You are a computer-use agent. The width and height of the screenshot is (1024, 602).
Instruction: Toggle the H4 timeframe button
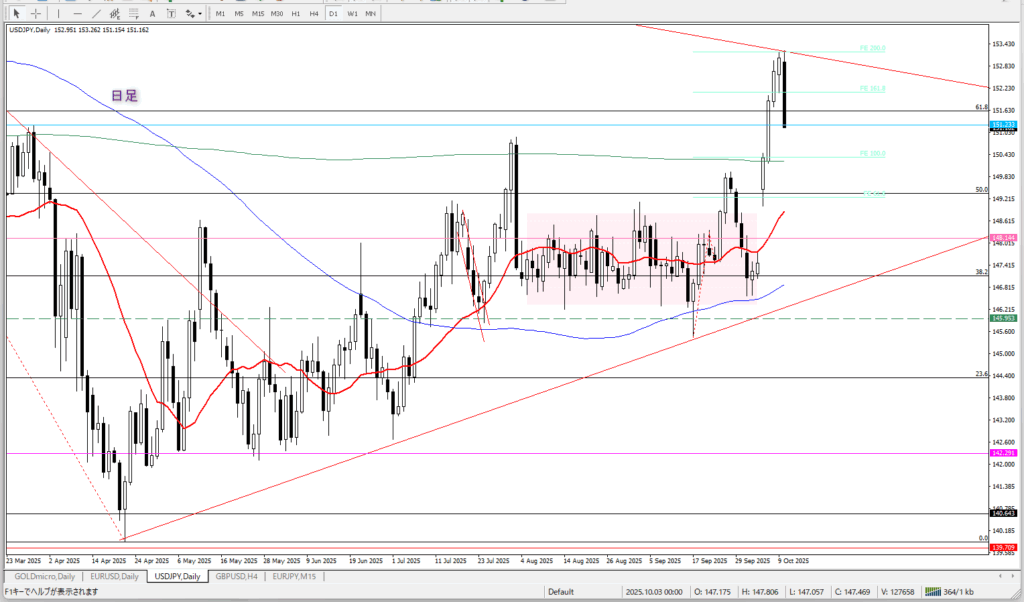point(314,13)
